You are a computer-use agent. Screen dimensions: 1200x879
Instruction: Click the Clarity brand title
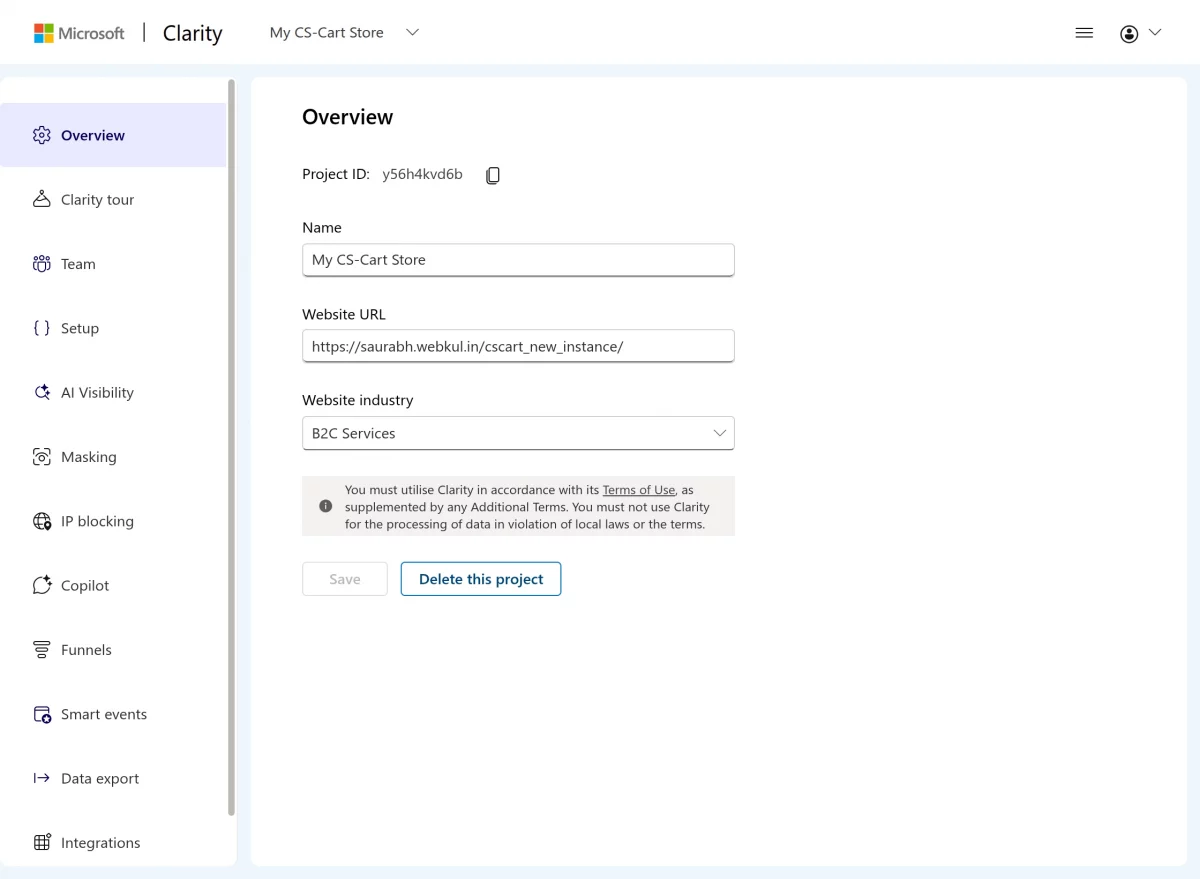tap(192, 33)
